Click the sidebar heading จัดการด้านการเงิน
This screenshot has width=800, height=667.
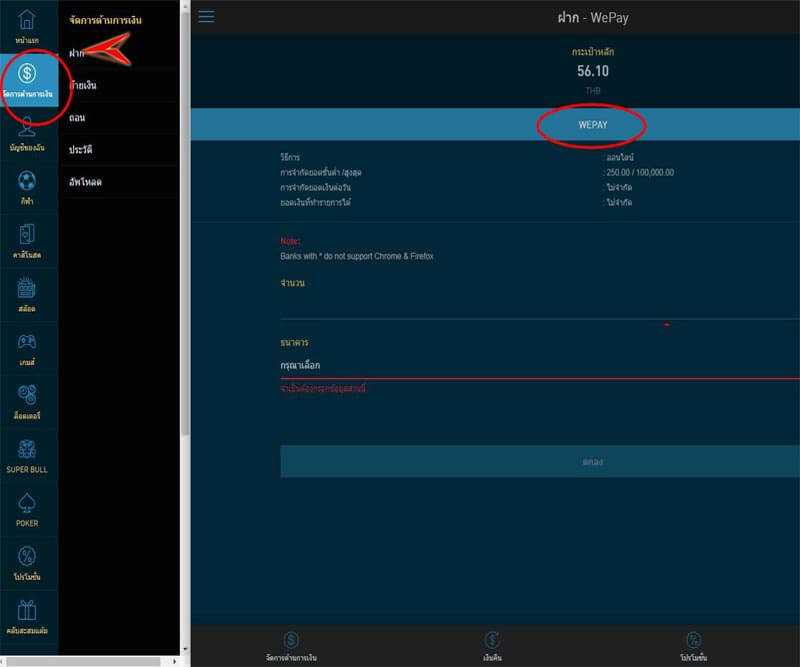[105, 20]
